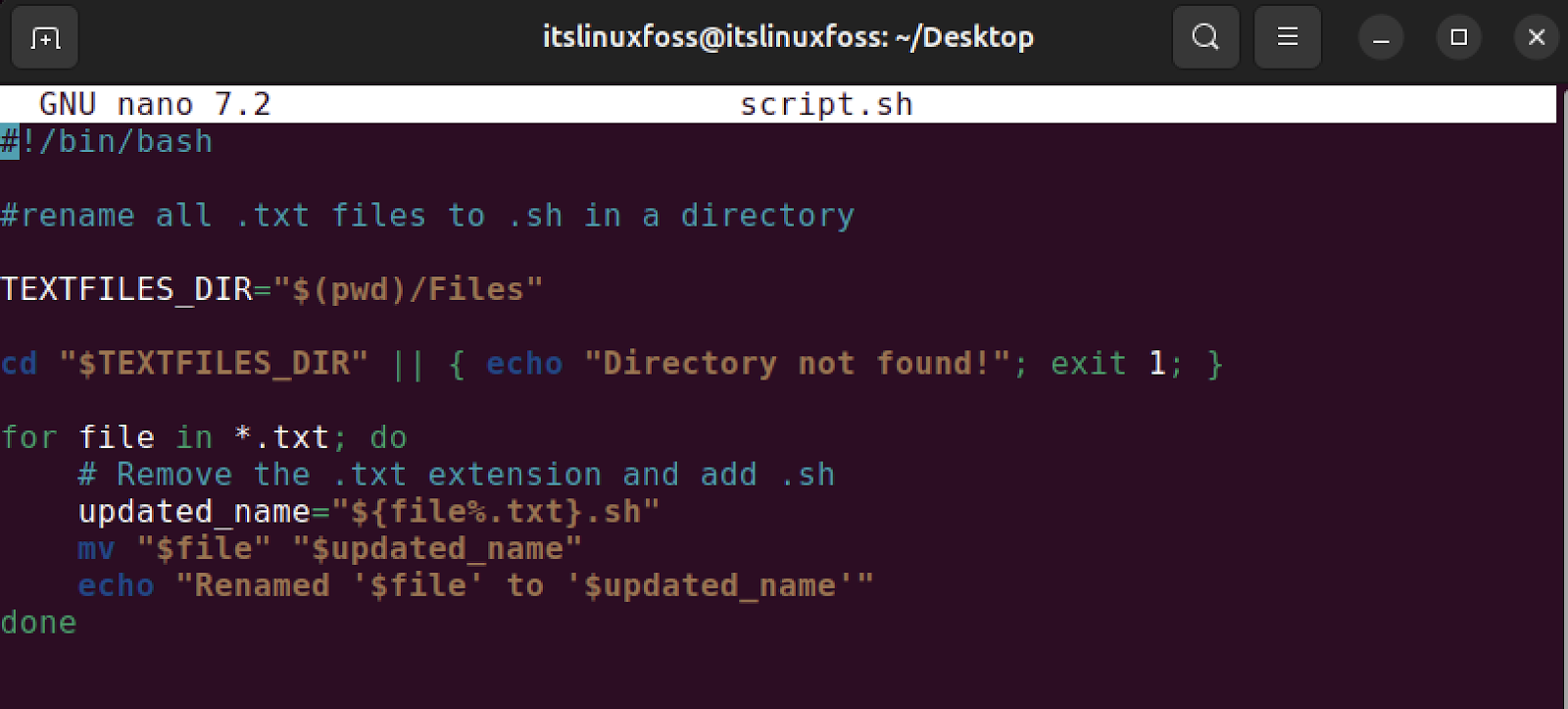Maximize the terminal window

pyautogui.click(x=1458, y=38)
